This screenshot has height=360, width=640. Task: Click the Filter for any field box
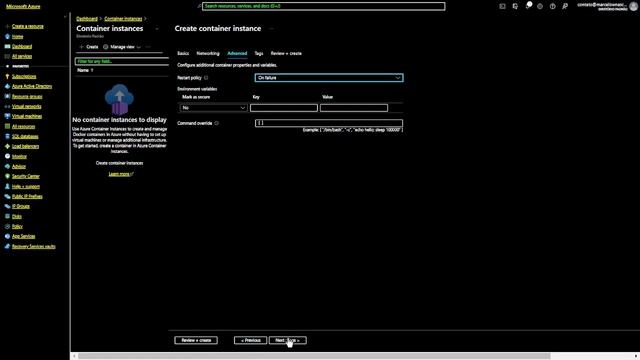pyautogui.click(x=122, y=61)
